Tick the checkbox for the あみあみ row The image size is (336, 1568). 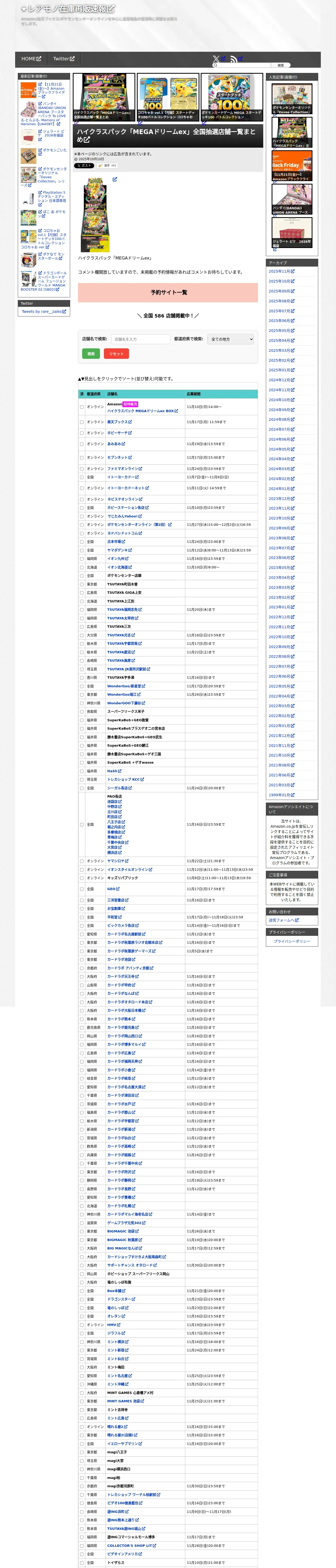point(82,444)
